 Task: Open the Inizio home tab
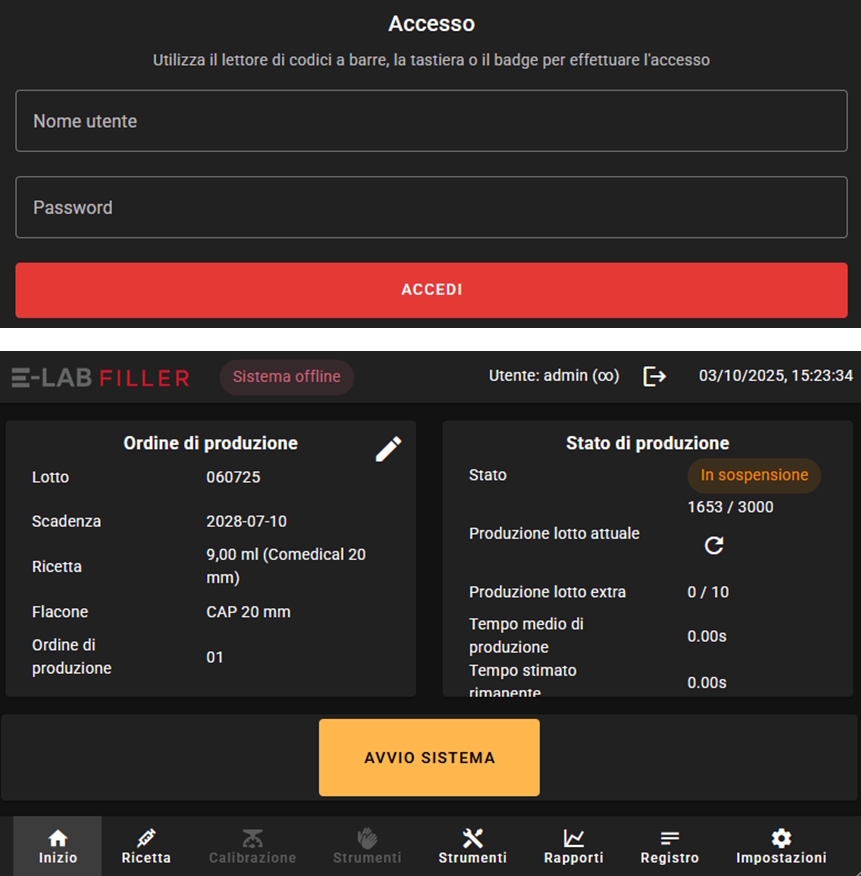pos(58,846)
